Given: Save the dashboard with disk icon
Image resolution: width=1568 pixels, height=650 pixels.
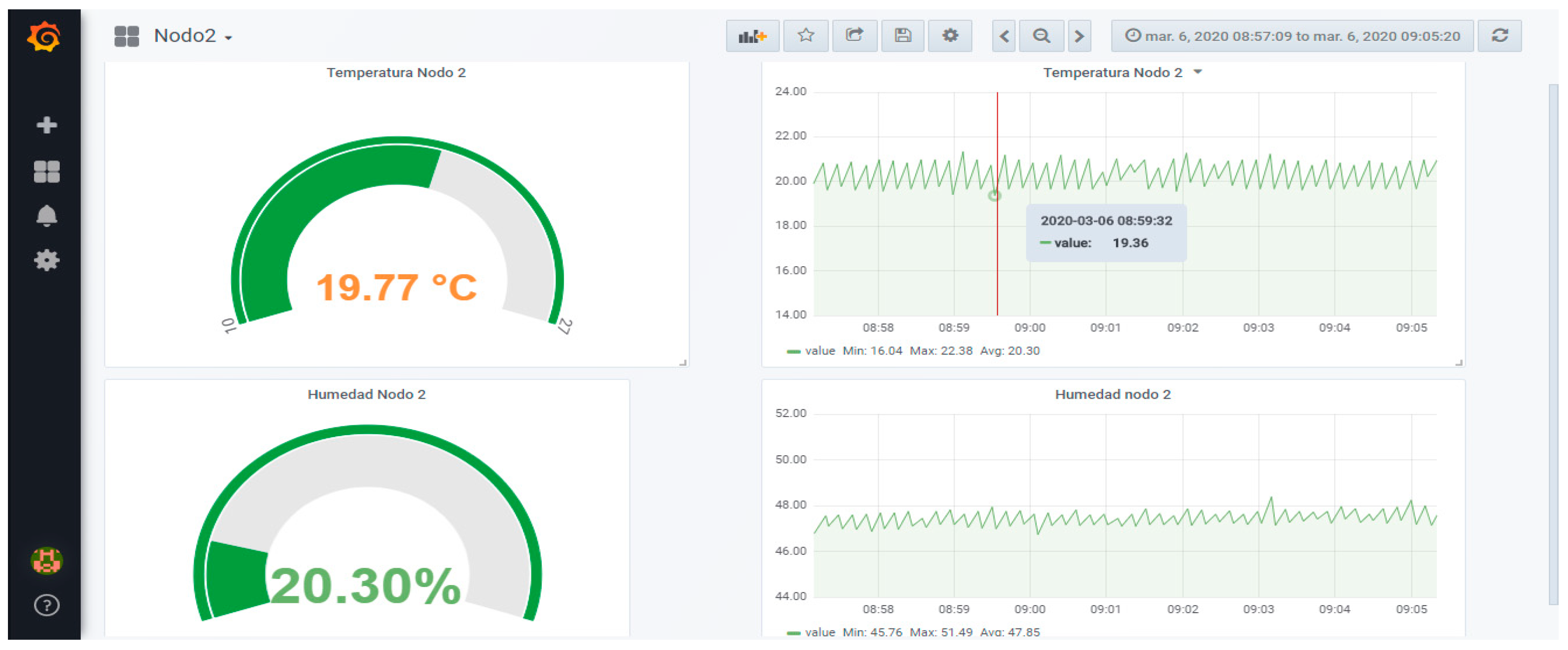Looking at the screenshot, I should point(903,36).
